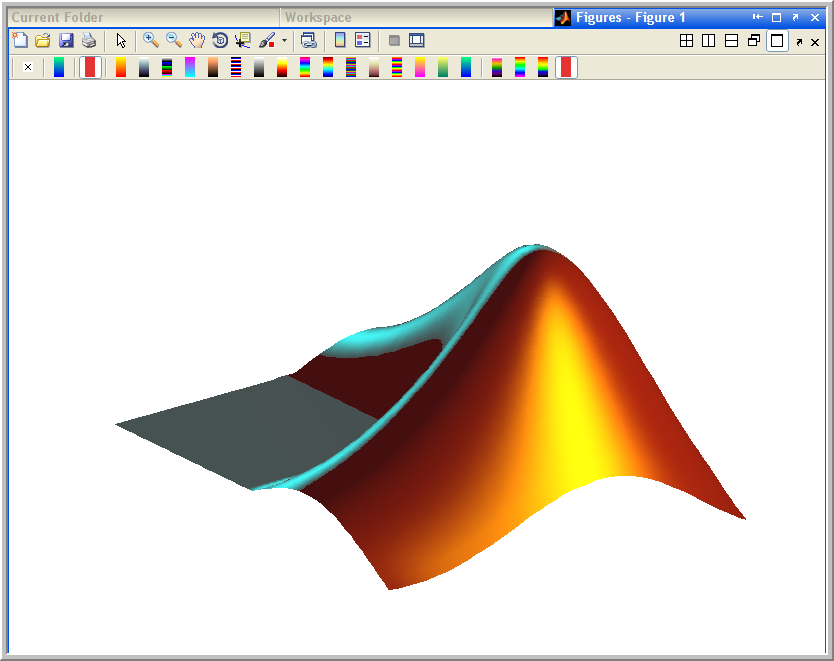Select the Rotate 3D tool
The height and width of the screenshot is (661, 834).
219,40
